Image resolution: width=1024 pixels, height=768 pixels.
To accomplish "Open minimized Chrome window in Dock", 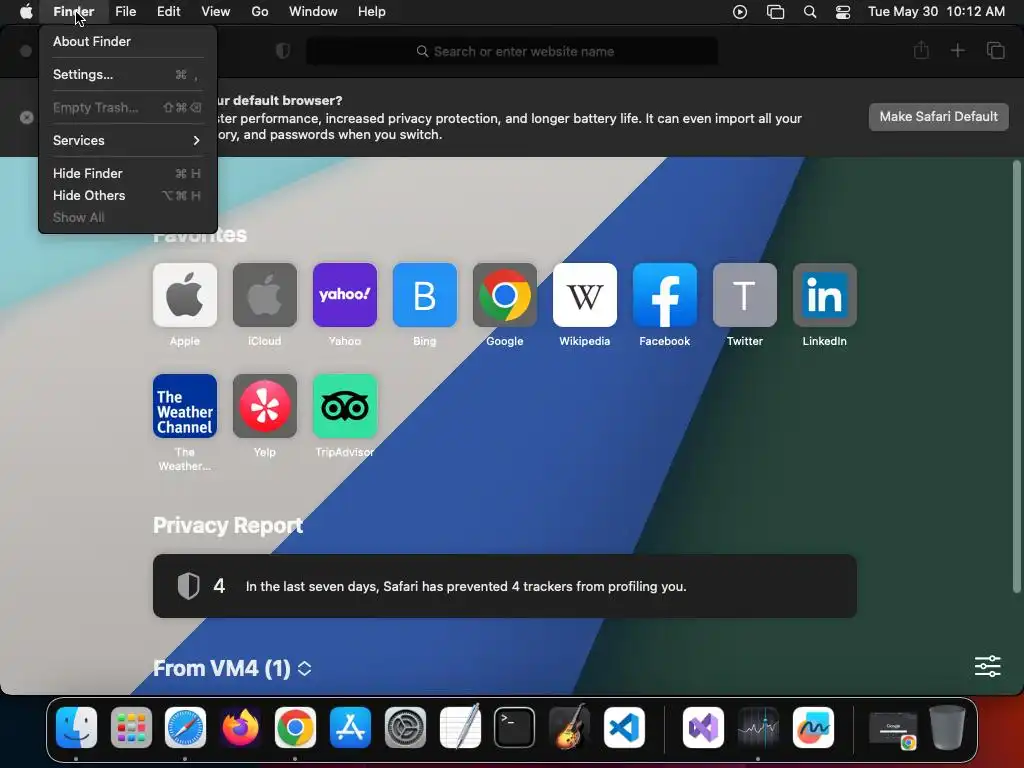I will pyautogui.click(x=893, y=729).
